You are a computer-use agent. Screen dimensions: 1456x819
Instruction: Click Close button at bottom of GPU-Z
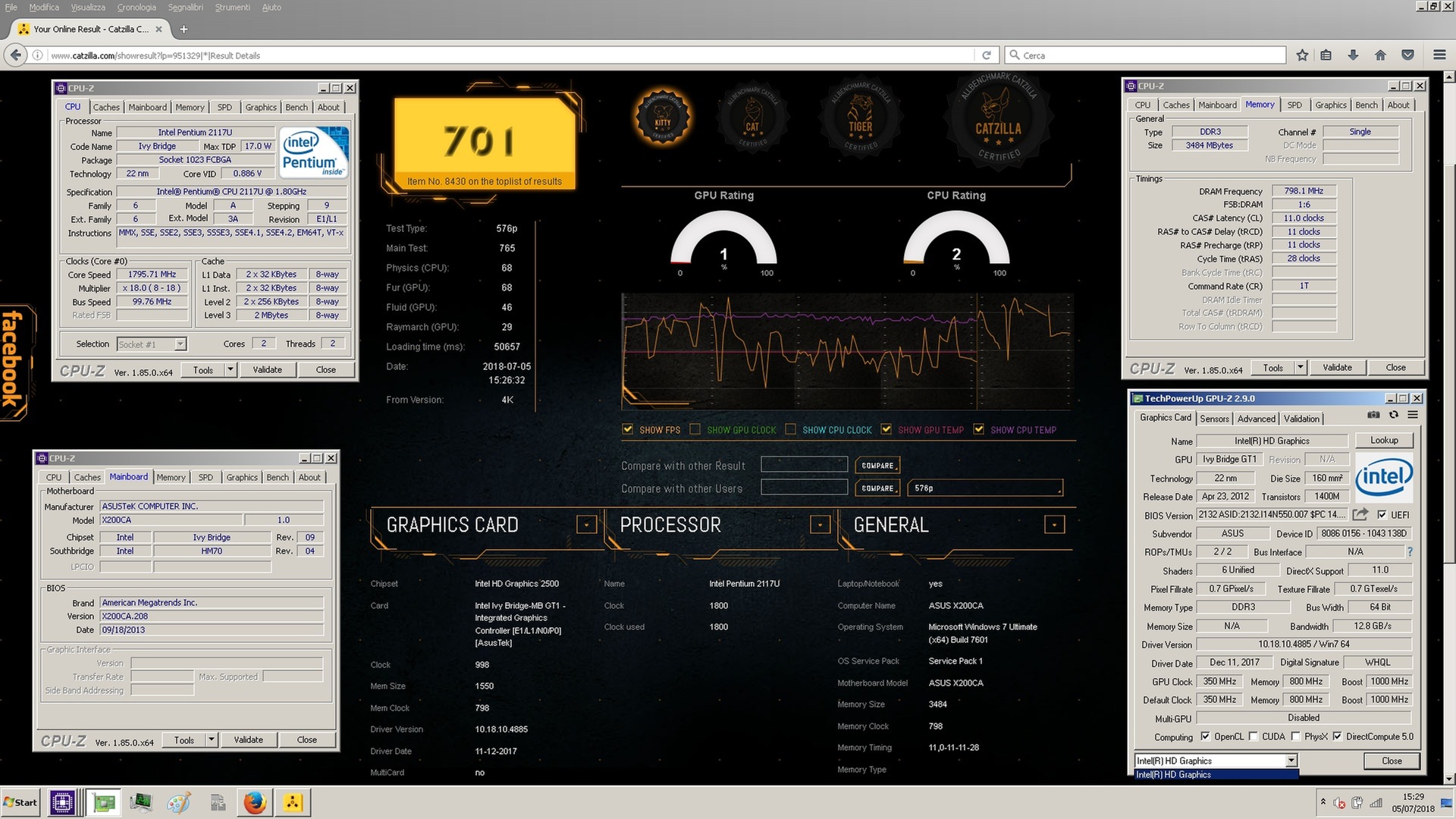pos(1392,761)
